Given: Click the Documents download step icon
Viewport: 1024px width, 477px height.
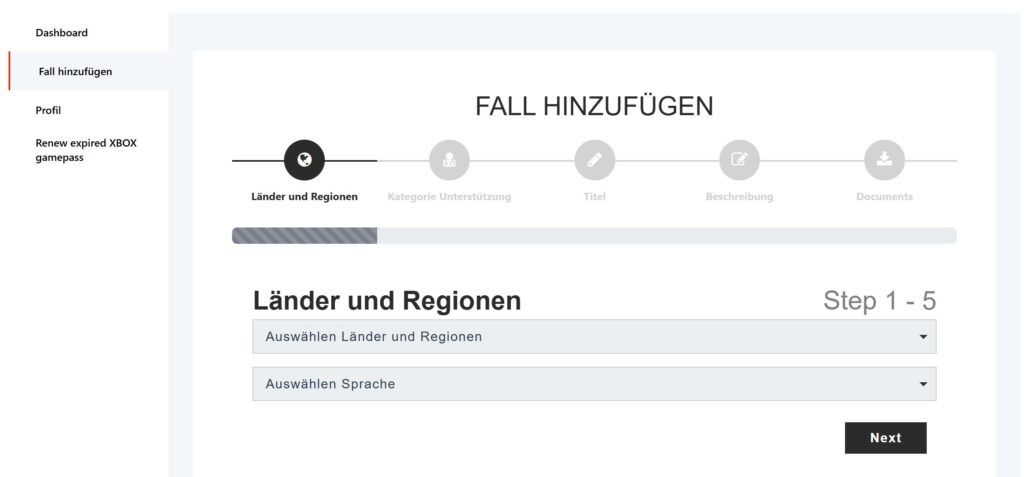Looking at the screenshot, I should [884, 160].
